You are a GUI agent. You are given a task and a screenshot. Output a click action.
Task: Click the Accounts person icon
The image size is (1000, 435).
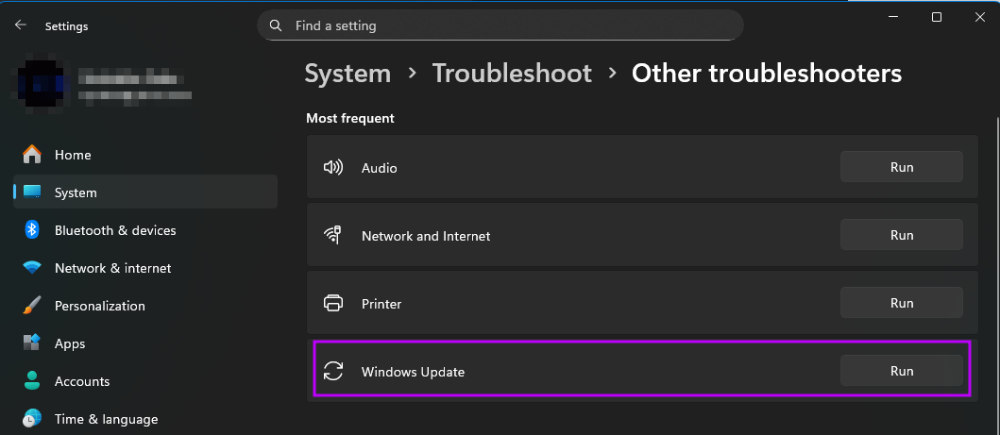pyautogui.click(x=32, y=381)
